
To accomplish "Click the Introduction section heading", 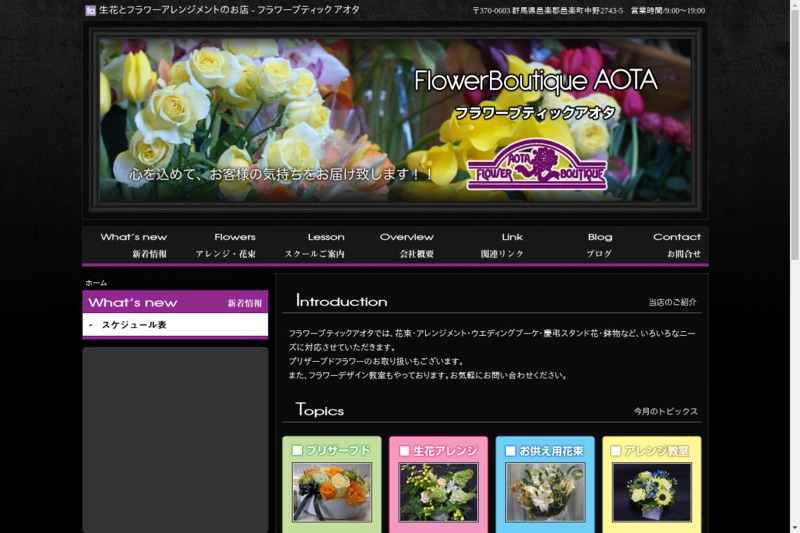I will click(x=341, y=301).
